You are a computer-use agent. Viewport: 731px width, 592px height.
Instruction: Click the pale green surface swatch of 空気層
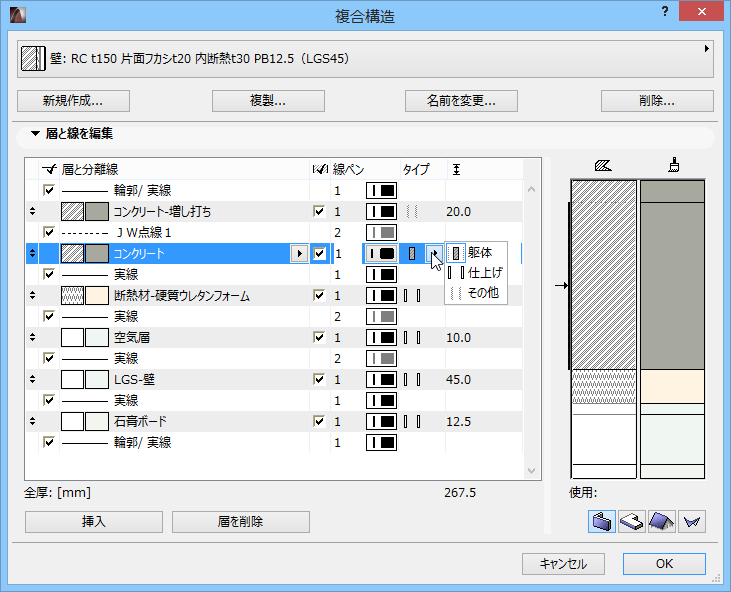pyautogui.click(x=97, y=337)
